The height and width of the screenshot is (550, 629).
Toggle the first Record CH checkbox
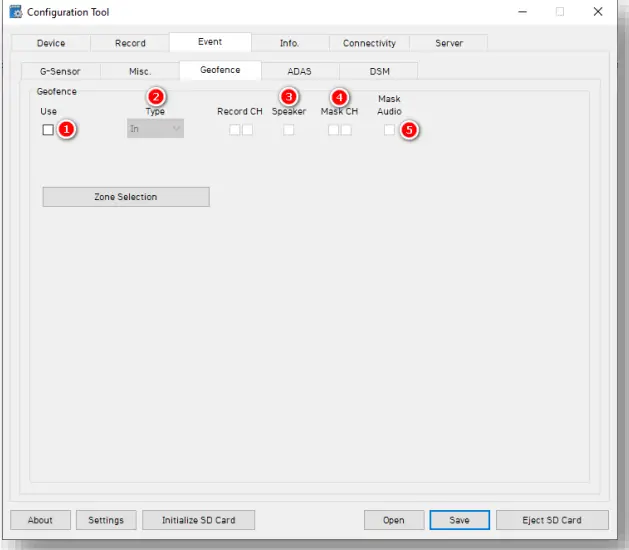point(235,130)
